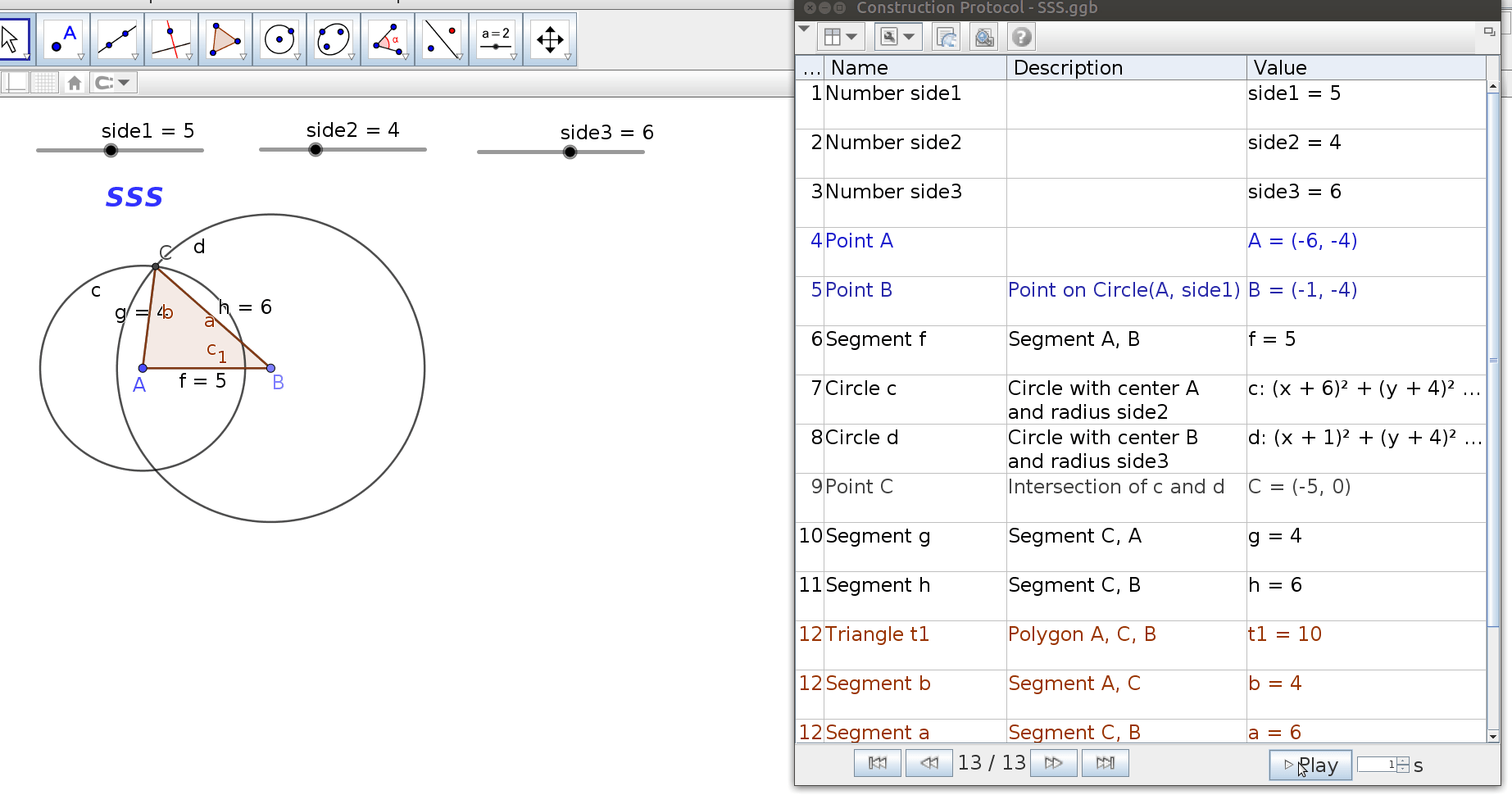
Task: Select Circle with Center through Point tool
Action: 279,39
